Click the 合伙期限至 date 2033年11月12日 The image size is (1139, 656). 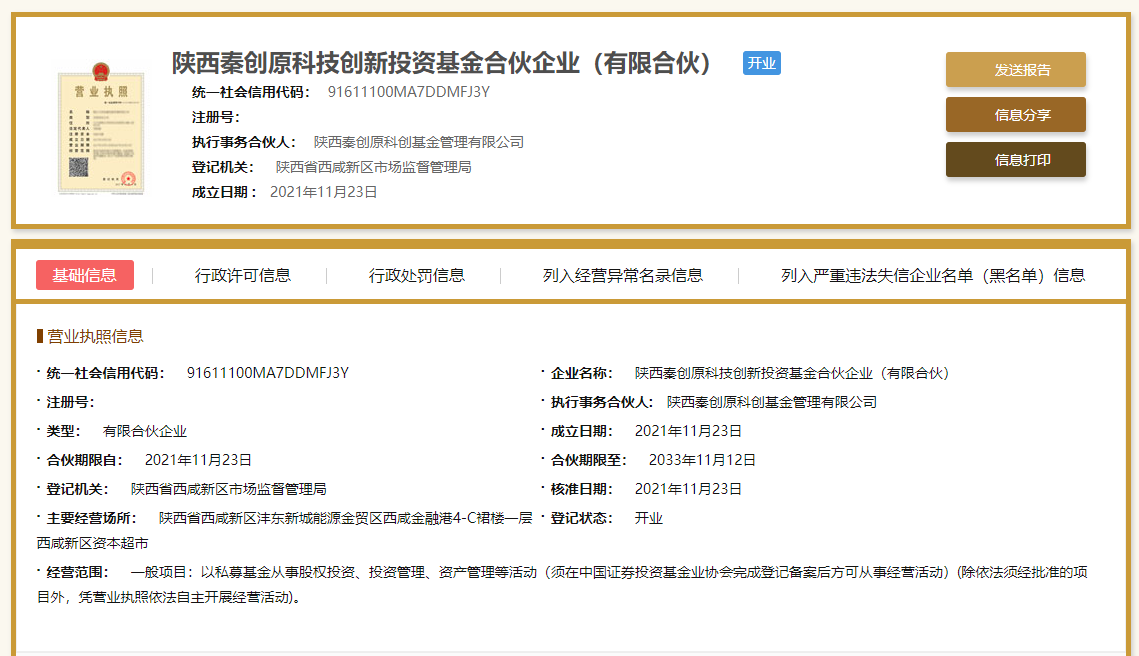[x=702, y=460]
